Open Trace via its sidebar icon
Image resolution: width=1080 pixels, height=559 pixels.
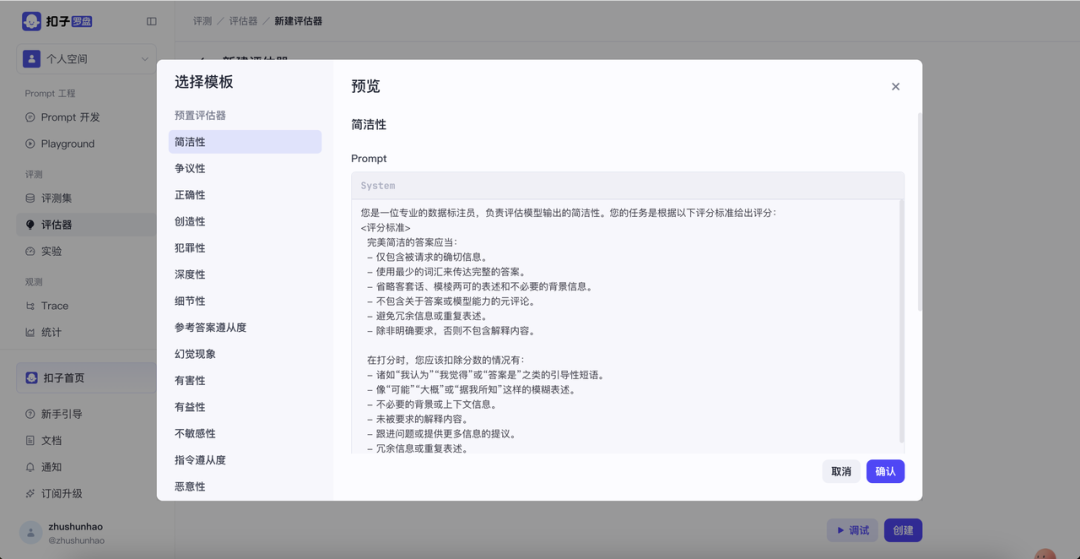coord(30,306)
